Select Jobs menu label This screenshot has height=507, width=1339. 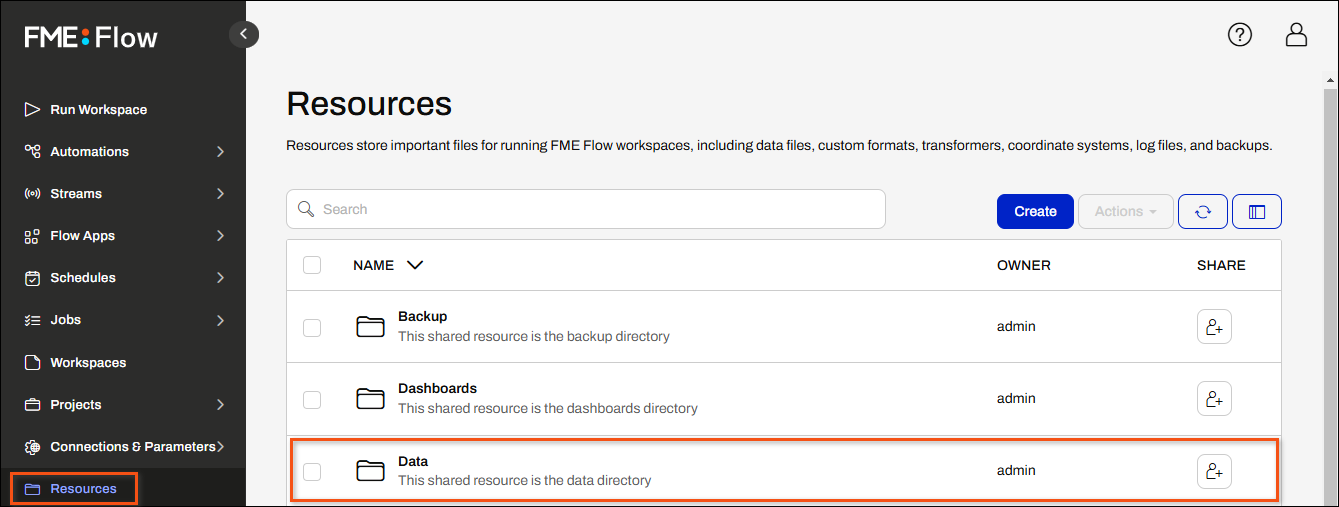point(66,320)
